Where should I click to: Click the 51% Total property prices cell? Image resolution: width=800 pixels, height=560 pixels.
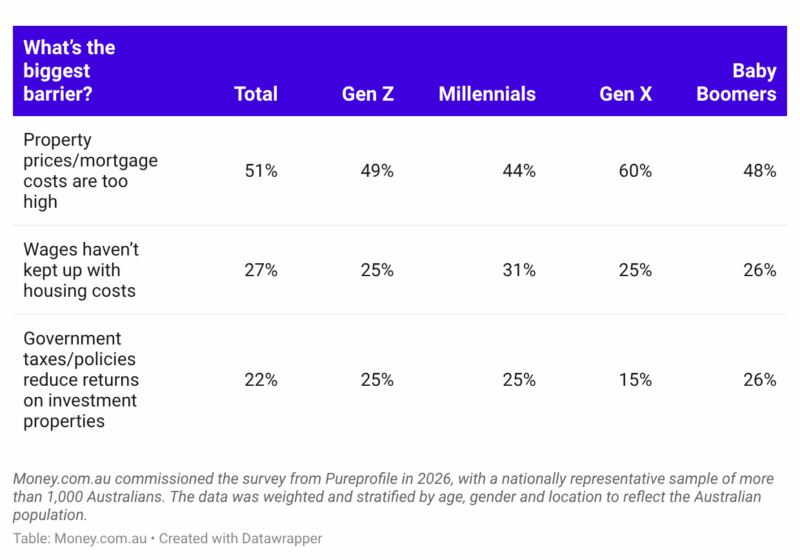(x=261, y=171)
